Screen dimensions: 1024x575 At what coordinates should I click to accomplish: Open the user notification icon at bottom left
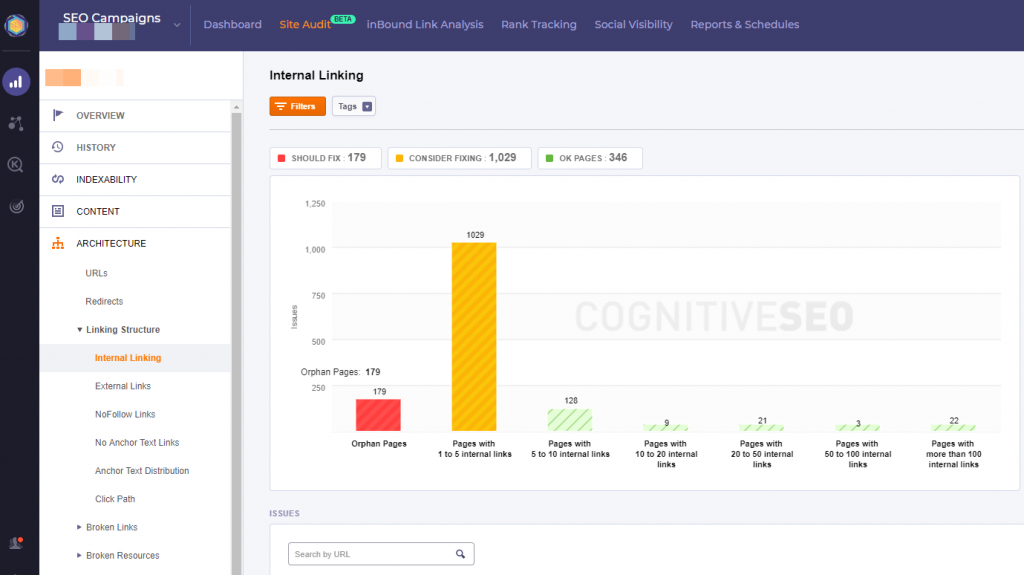pyautogui.click(x=16, y=543)
